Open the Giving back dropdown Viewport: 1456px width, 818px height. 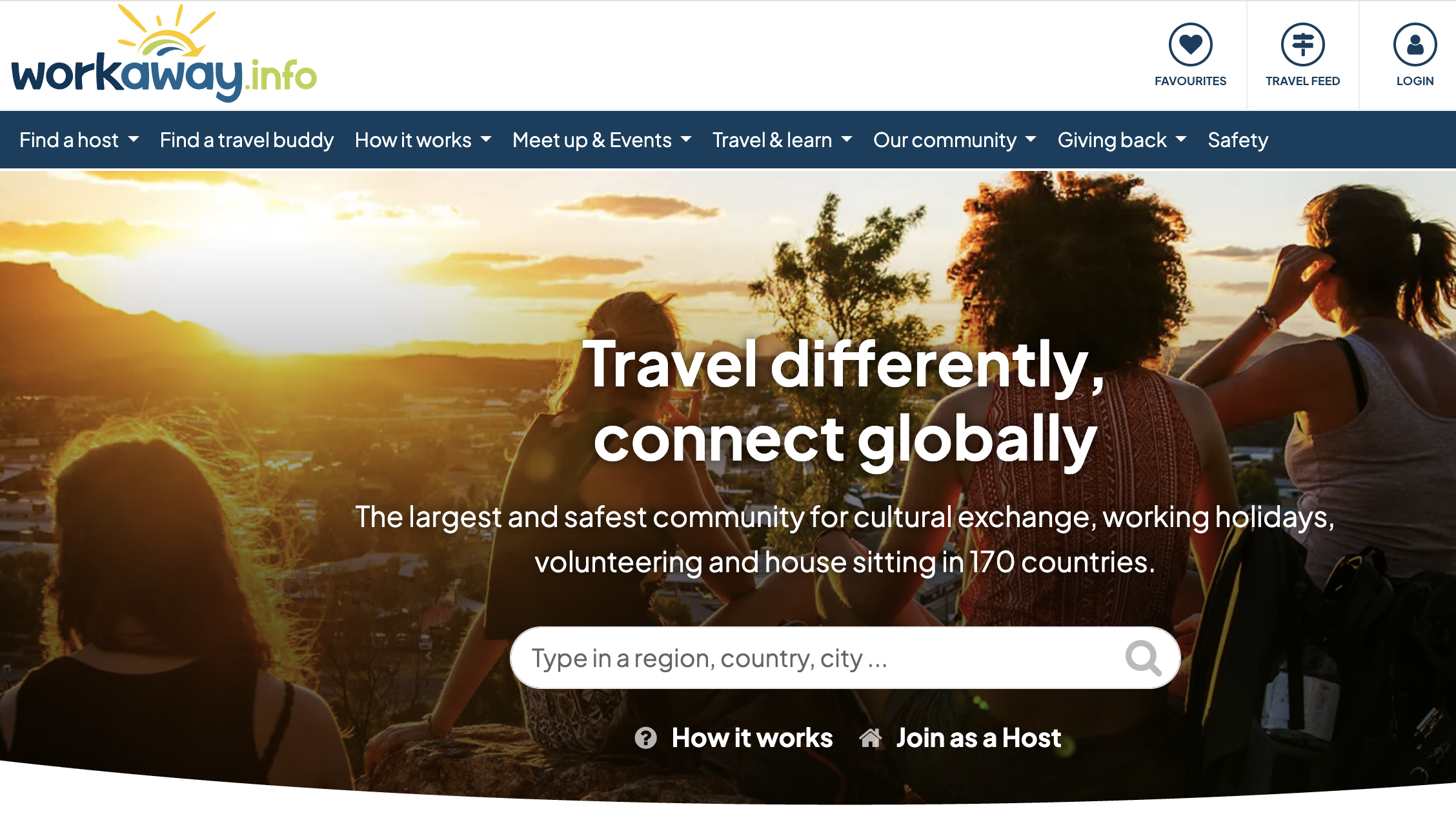pyautogui.click(x=1122, y=140)
